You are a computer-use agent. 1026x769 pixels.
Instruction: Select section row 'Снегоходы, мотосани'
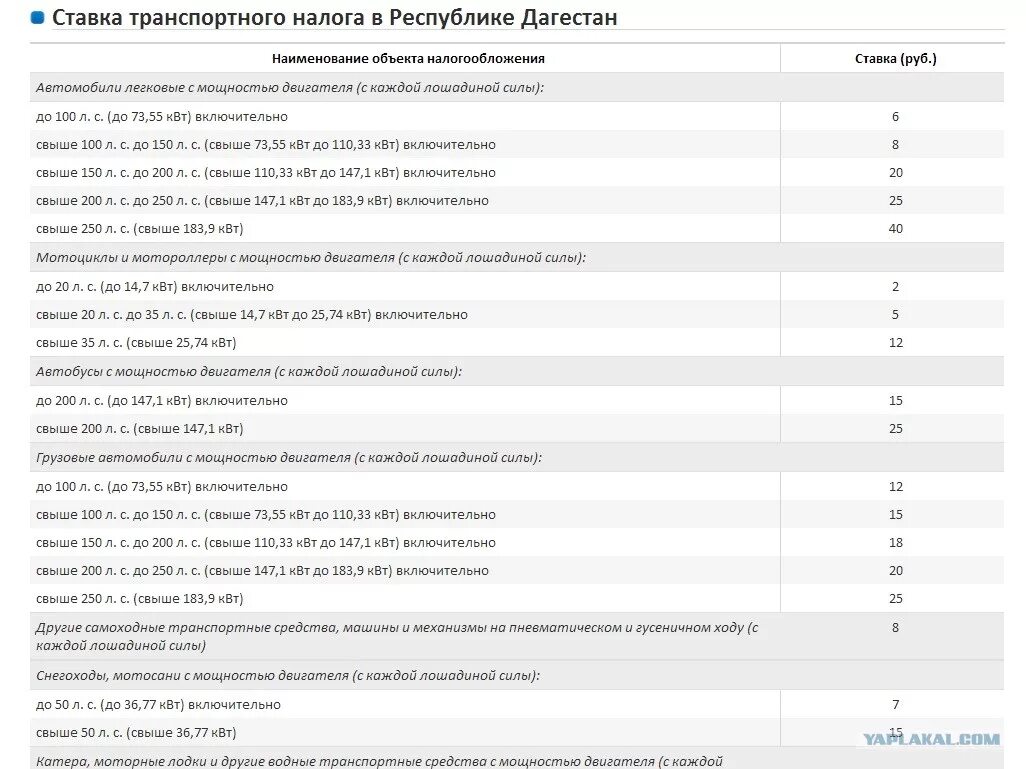point(517,675)
